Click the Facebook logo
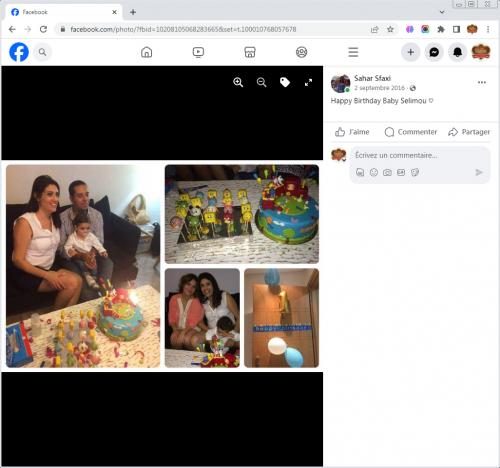This screenshot has height=468, width=500. pos(19,52)
